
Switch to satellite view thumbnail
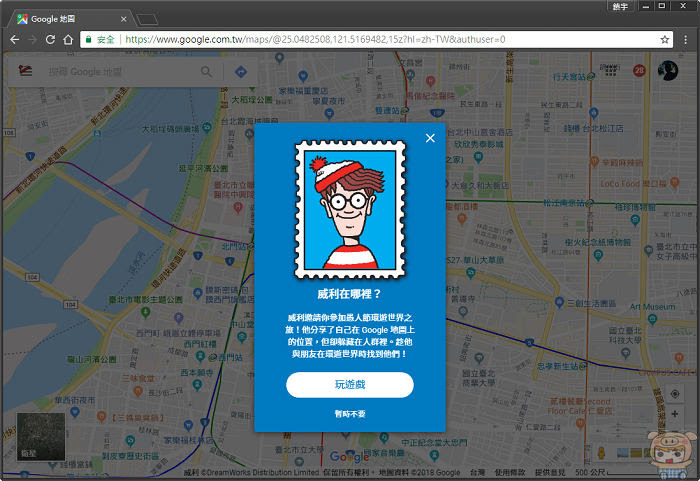pos(41,437)
